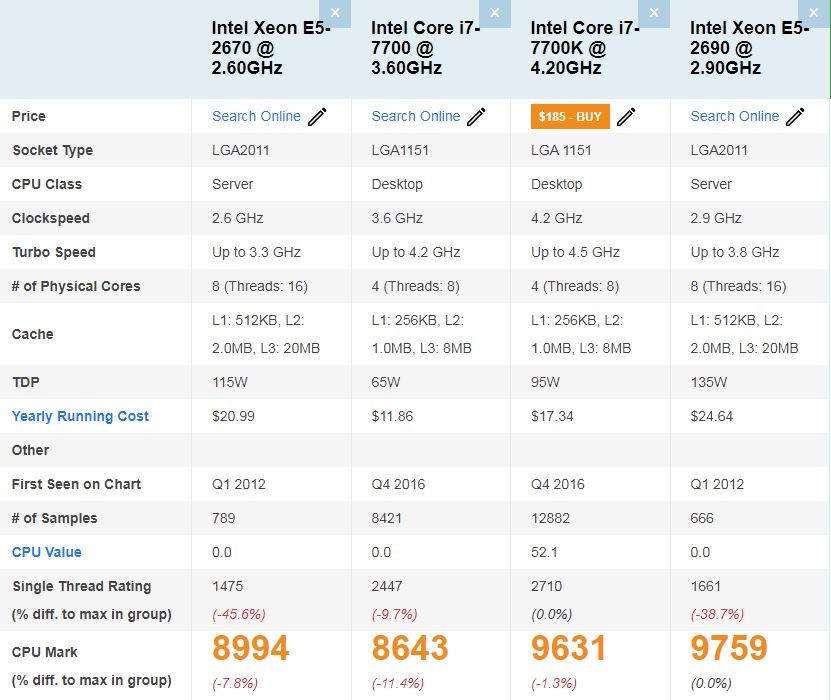Click pencil edit icon for Xeon E5-2690 price
The width and height of the screenshot is (831, 700).
pyautogui.click(x=795, y=117)
